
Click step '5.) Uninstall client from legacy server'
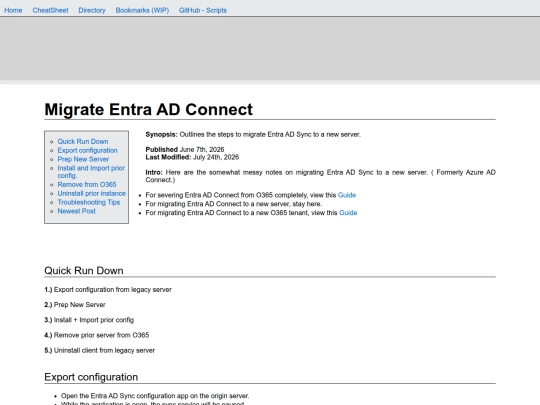[x=100, y=351]
